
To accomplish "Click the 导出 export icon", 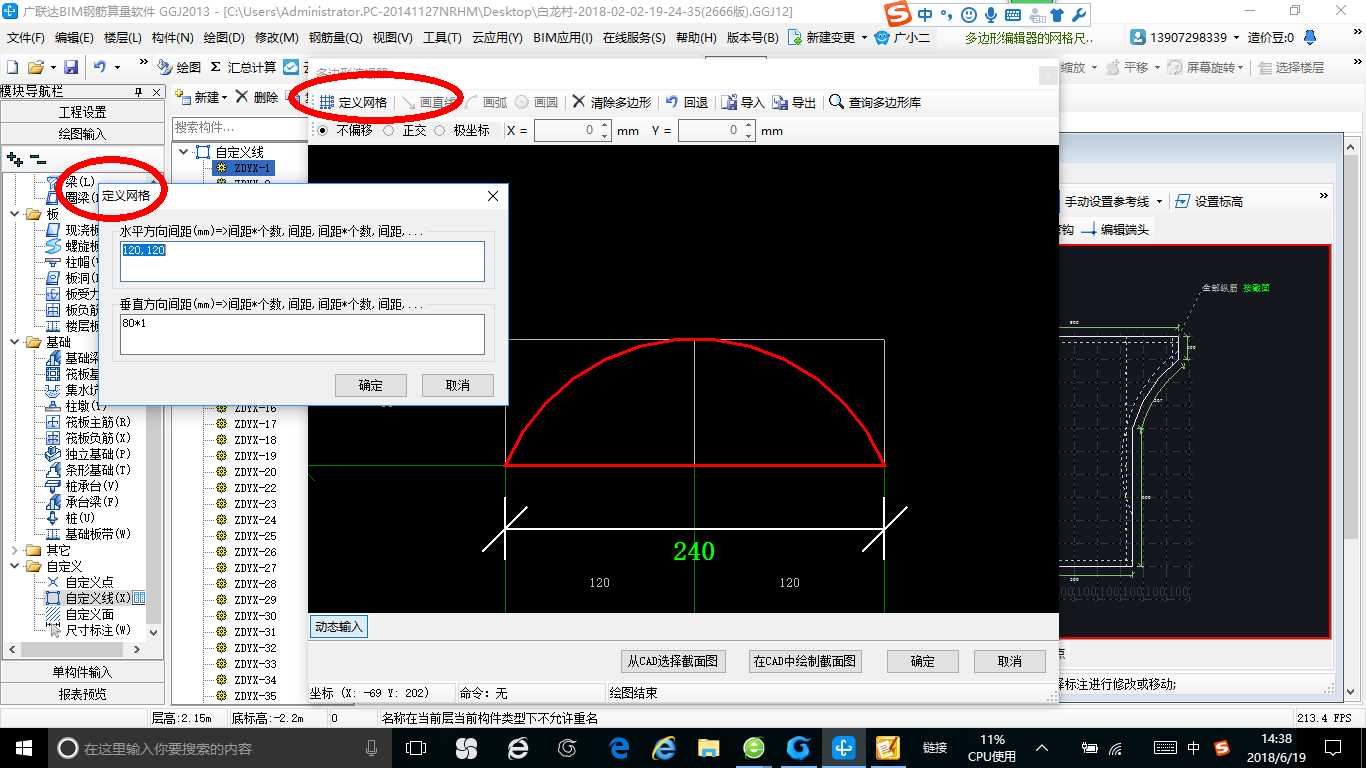I will pos(780,102).
